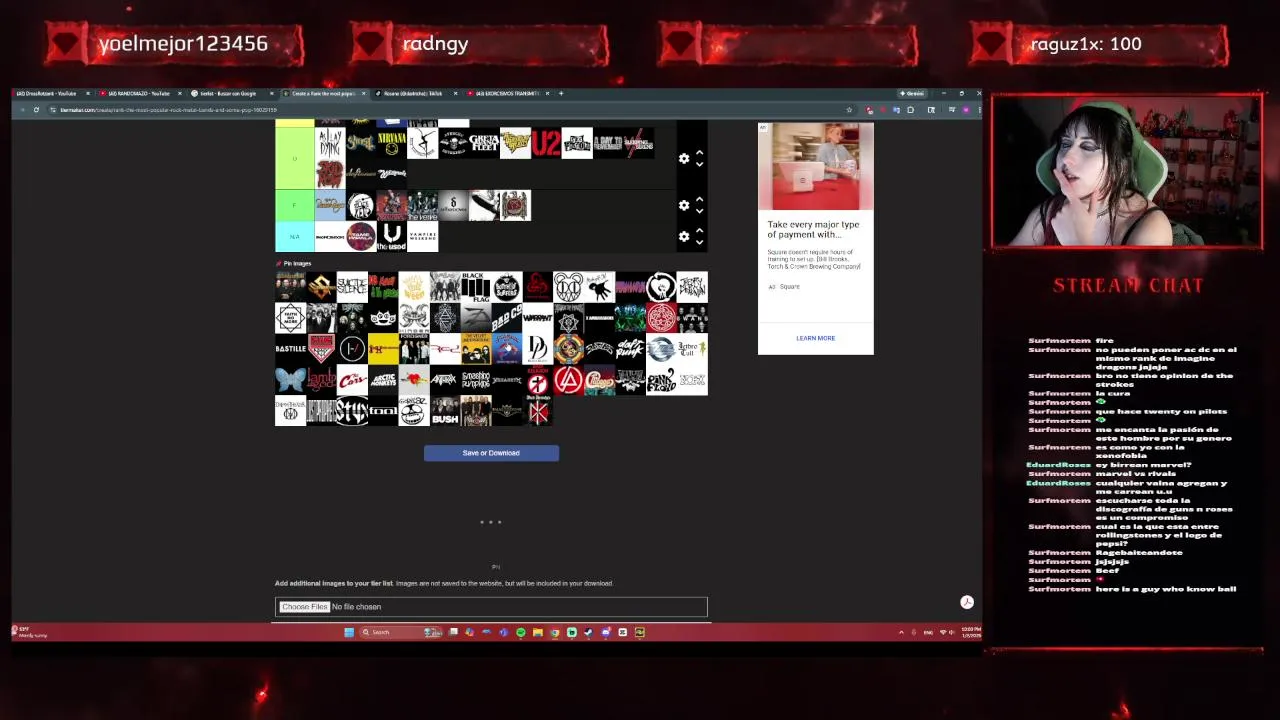
Task: Open Spotify from the taskbar
Action: [521, 632]
